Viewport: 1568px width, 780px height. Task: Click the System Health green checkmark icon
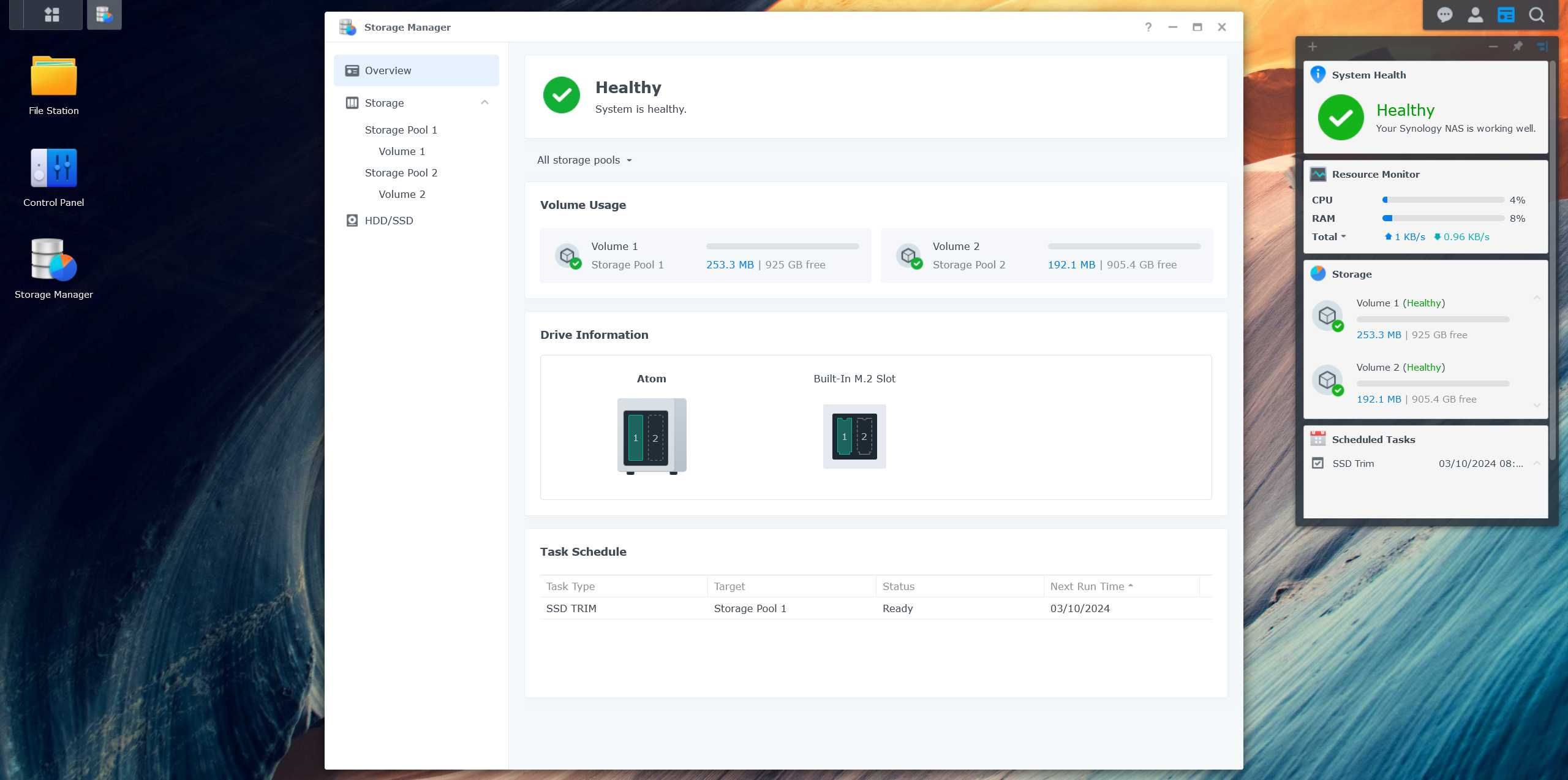pyautogui.click(x=1341, y=117)
